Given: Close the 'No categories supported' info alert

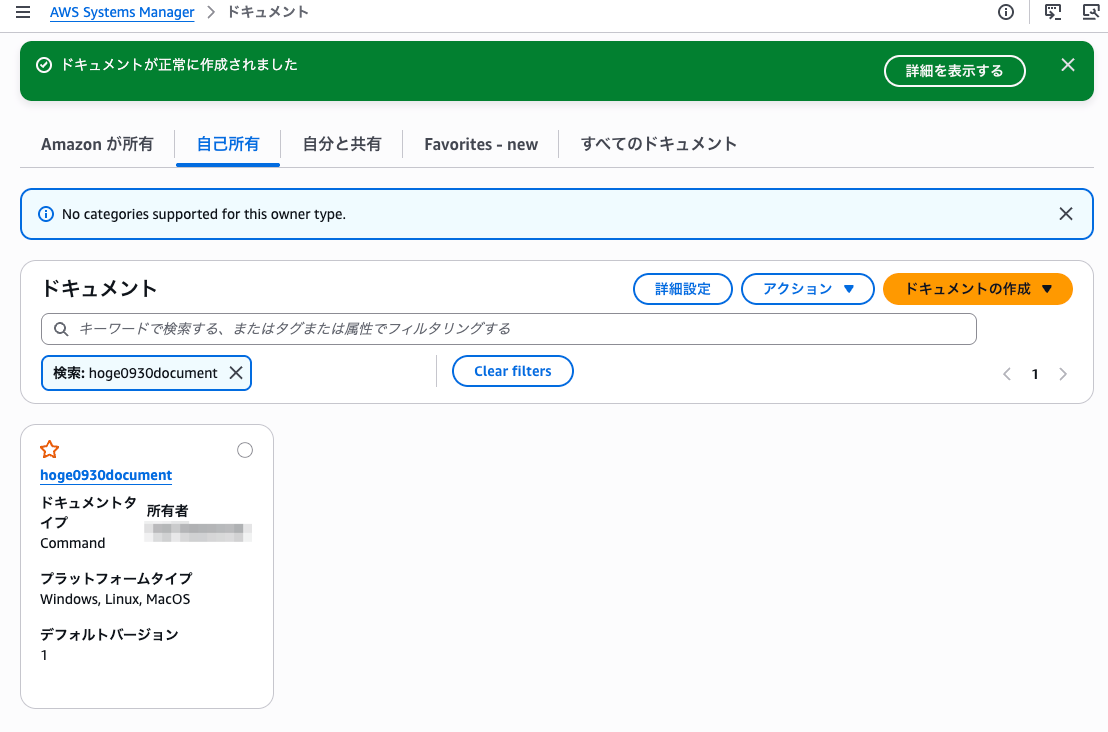Looking at the screenshot, I should (x=1066, y=214).
